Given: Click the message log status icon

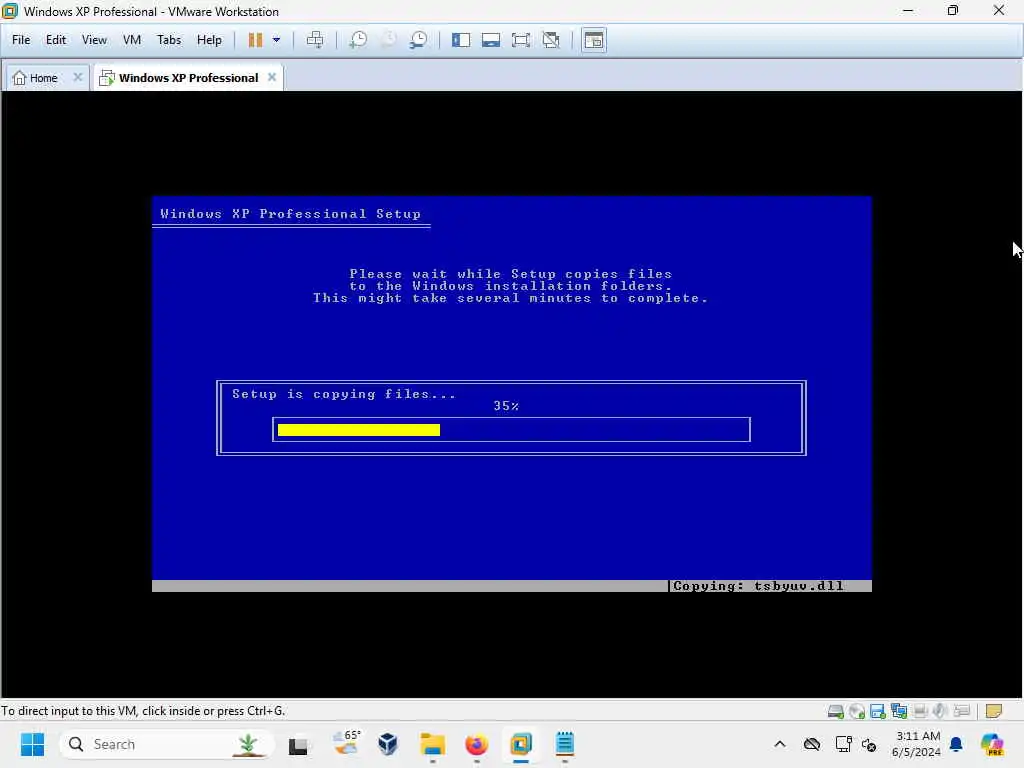Looking at the screenshot, I should pyautogui.click(x=961, y=711).
